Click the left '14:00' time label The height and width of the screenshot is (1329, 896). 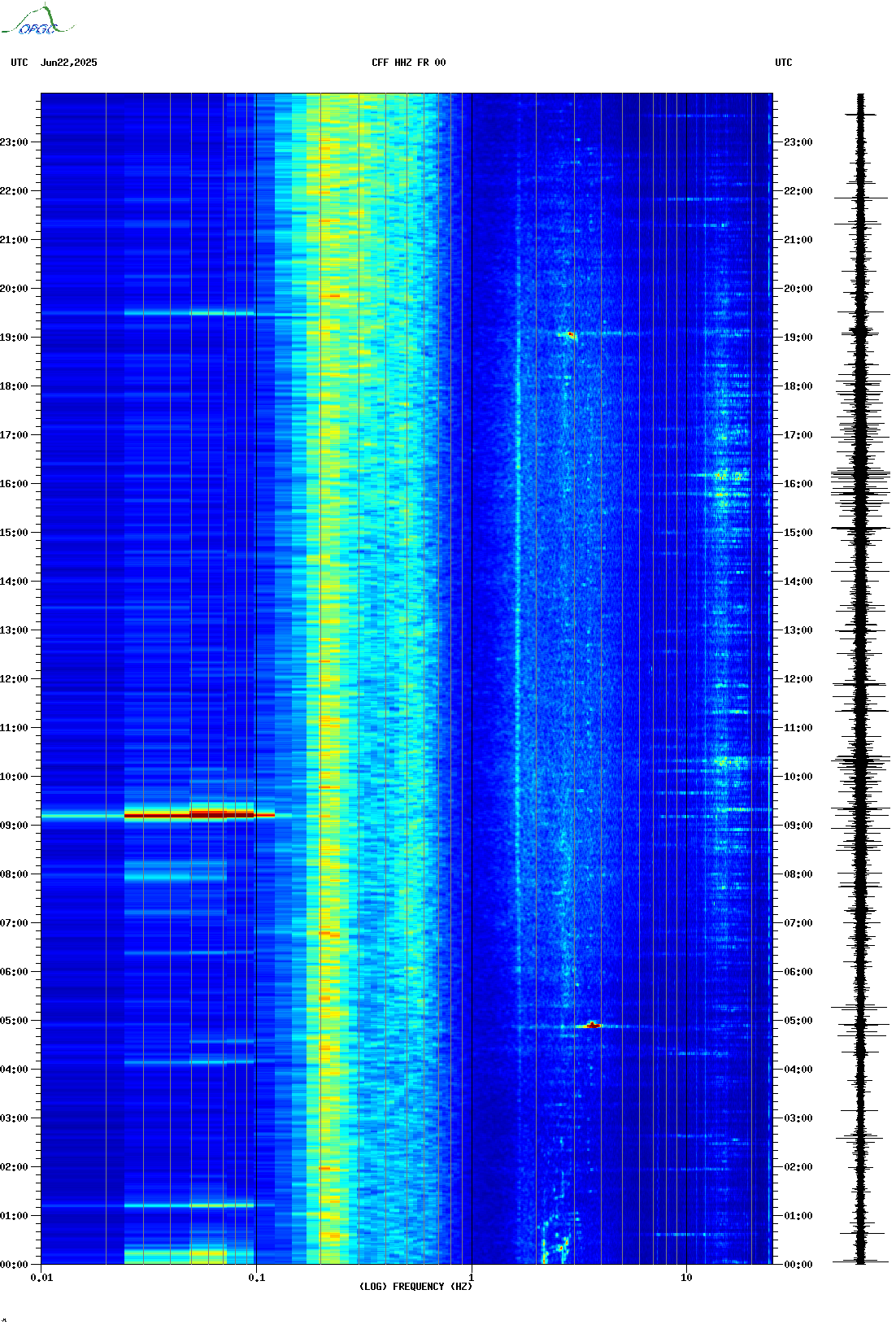14,582
